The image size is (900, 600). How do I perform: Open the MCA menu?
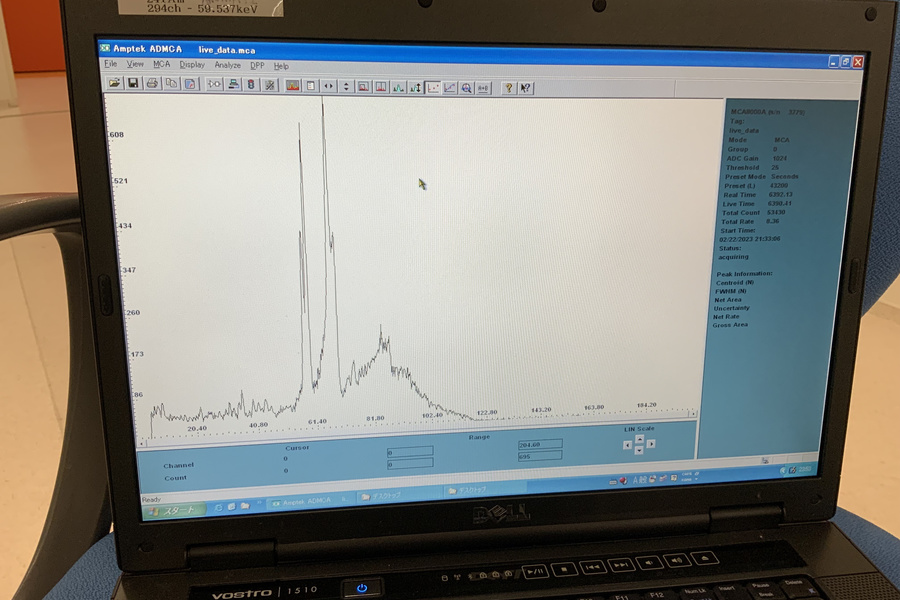pyautogui.click(x=161, y=64)
